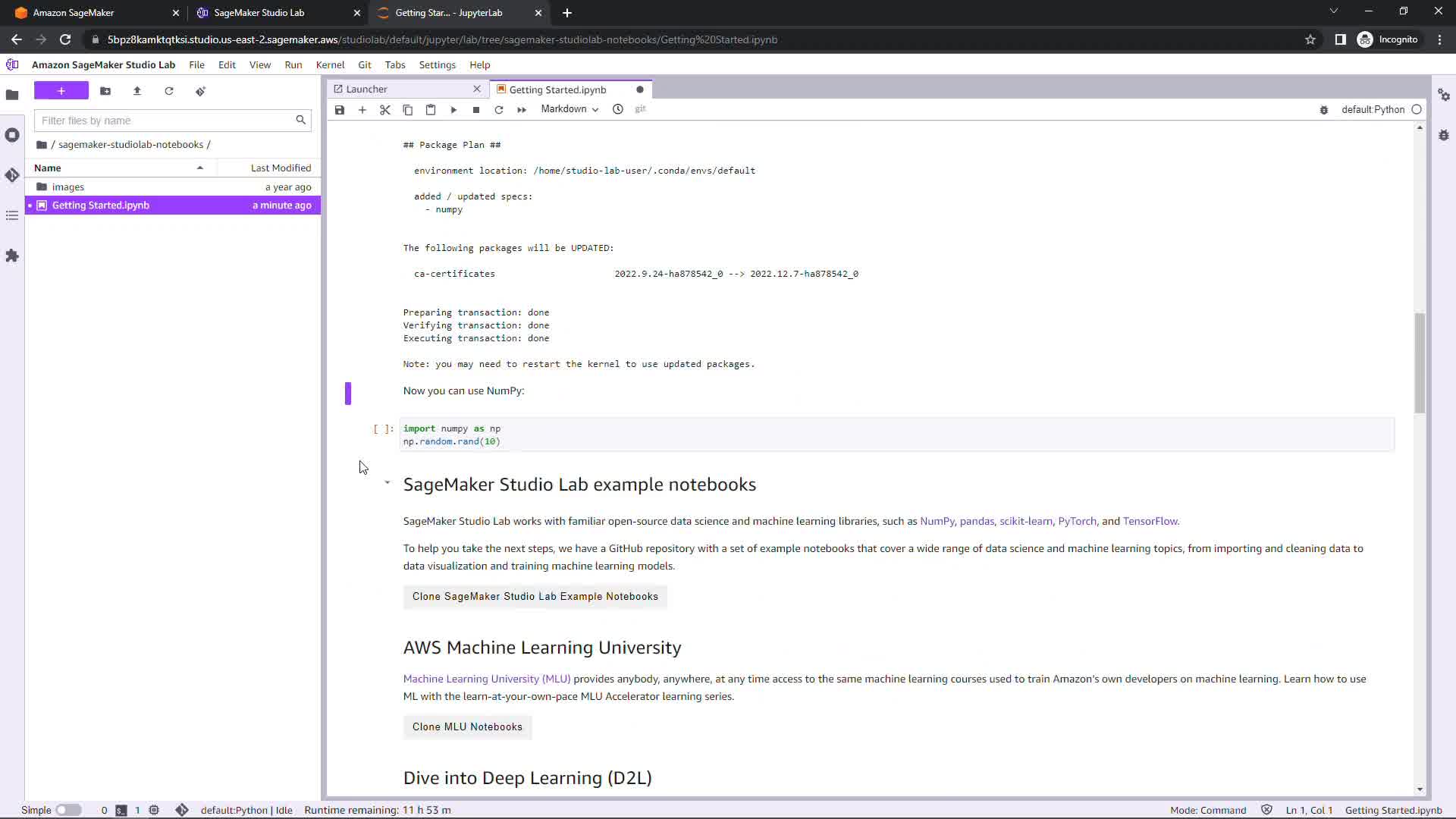1456x819 pixels.
Task: Restart kernel and run all cells
Action: (522, 110)
